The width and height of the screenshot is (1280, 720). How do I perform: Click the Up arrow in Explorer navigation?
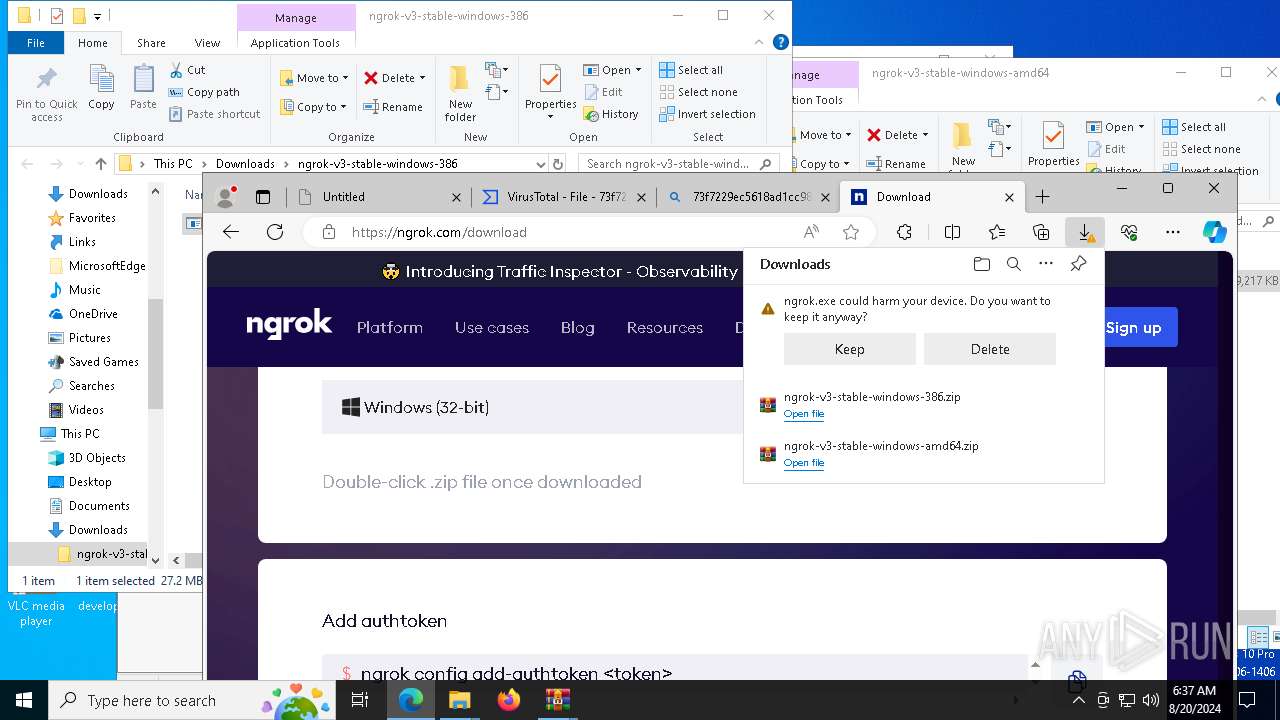(100, 164)
